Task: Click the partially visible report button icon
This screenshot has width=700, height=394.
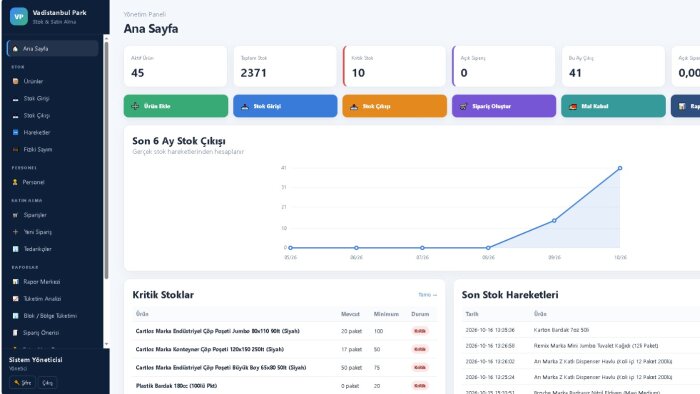Action: [x=682, y=106]
